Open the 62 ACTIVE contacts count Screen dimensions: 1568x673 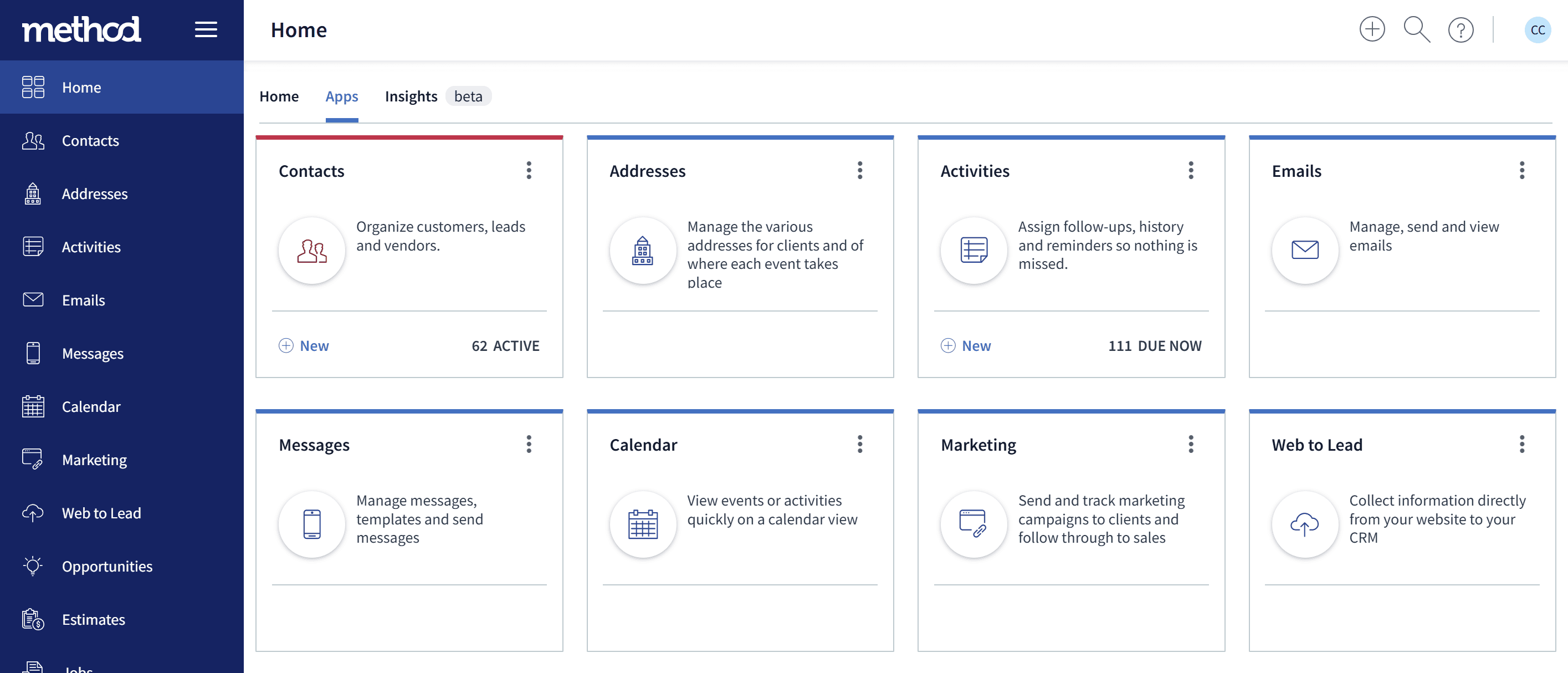click(x=505, y=346)
